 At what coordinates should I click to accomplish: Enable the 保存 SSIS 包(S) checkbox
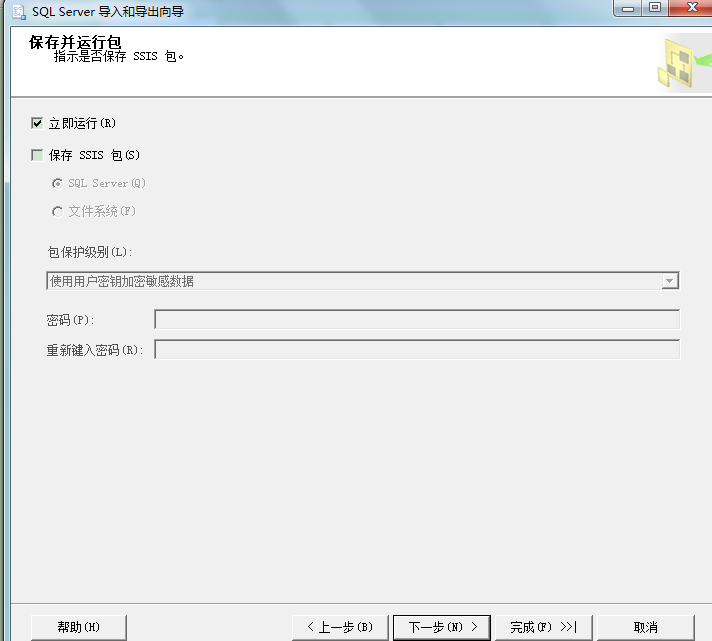click(x=37, y=155)
